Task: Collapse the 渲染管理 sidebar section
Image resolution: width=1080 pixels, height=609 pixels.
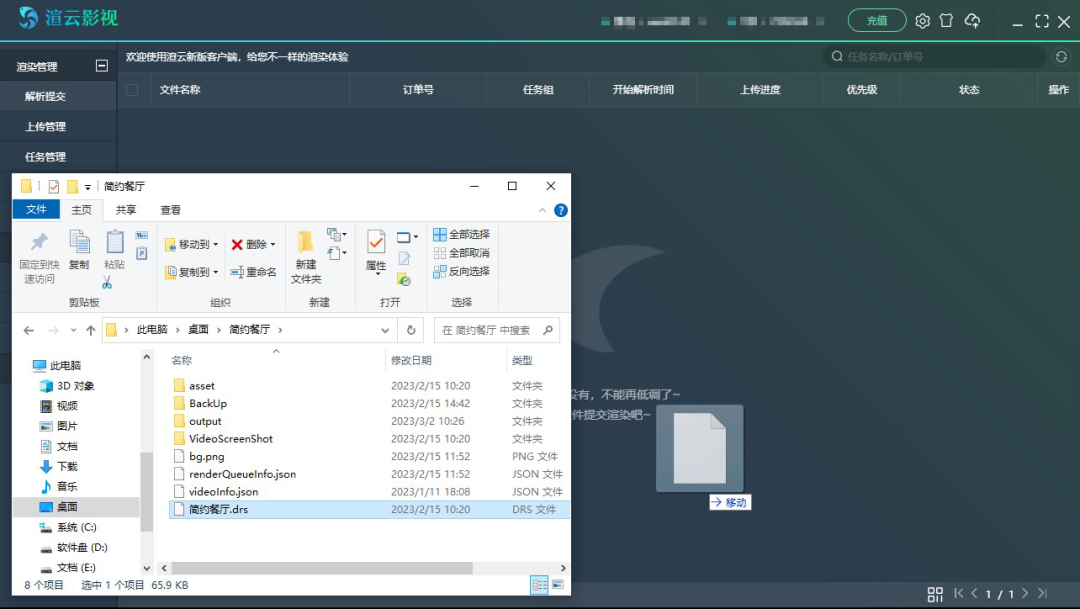Action: [101, 66]
